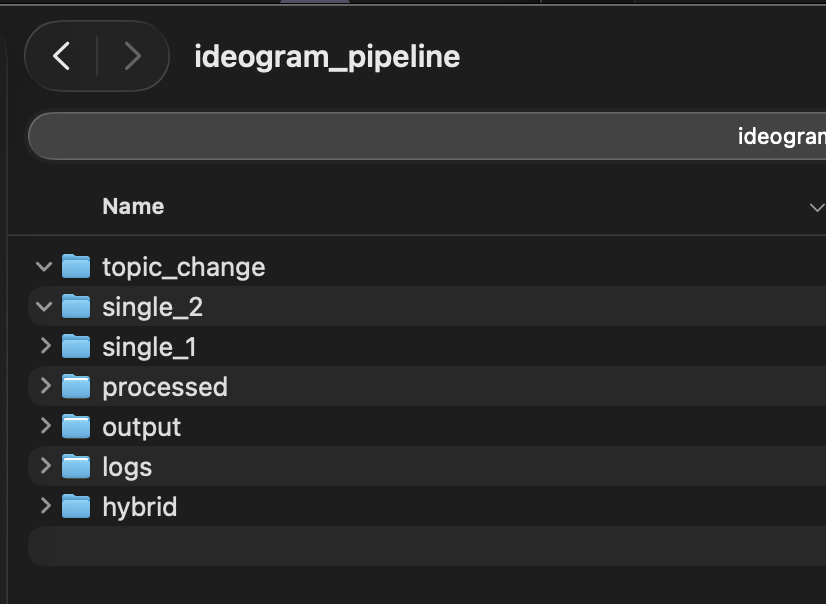Screen dimensions: 826x604
Task: Click inside the search field
Action: [400, 135]
